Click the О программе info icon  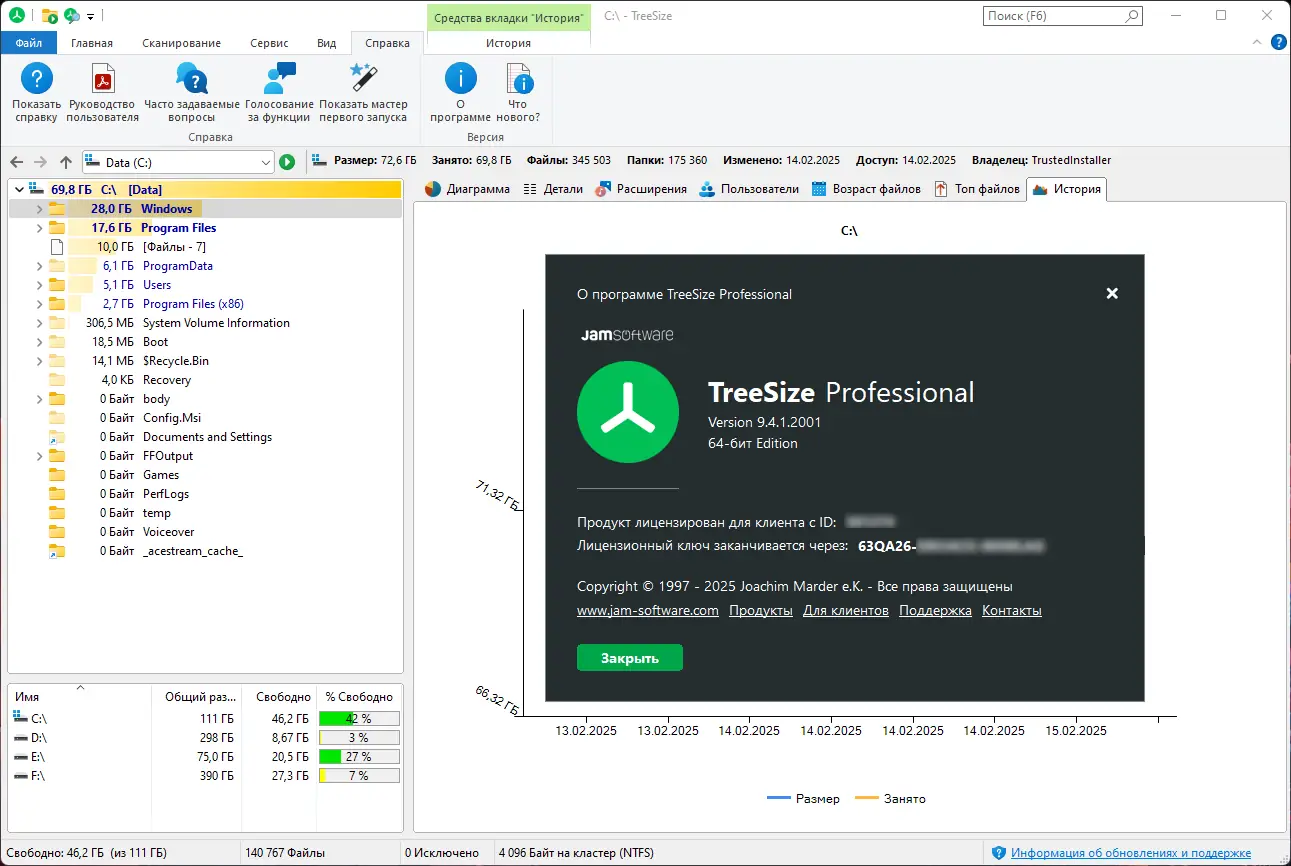[460, 78]
